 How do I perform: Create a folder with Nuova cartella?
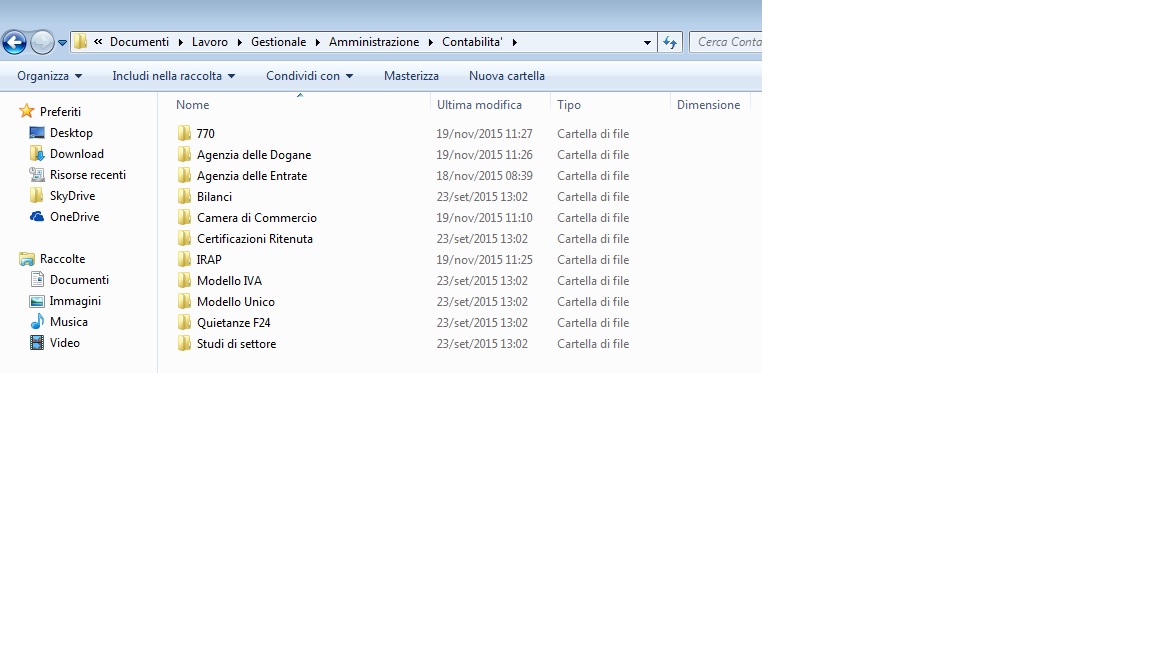(x=506, y=76)
